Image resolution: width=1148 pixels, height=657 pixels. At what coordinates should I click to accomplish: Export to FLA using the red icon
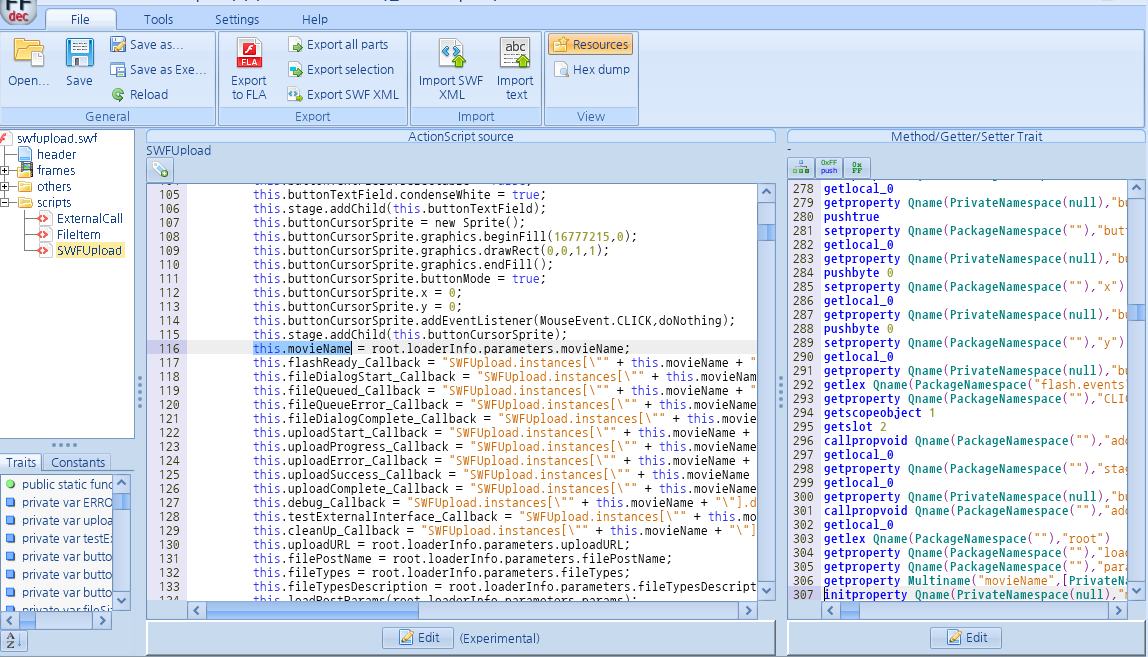249,53
